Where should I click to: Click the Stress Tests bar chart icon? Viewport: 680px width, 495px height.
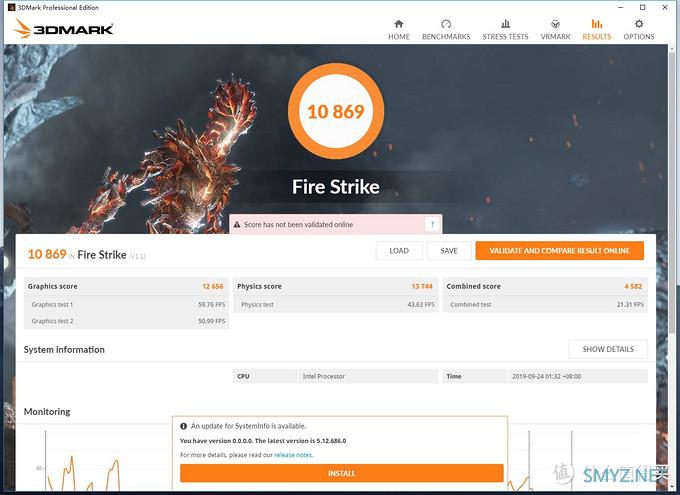click(505, 23)
